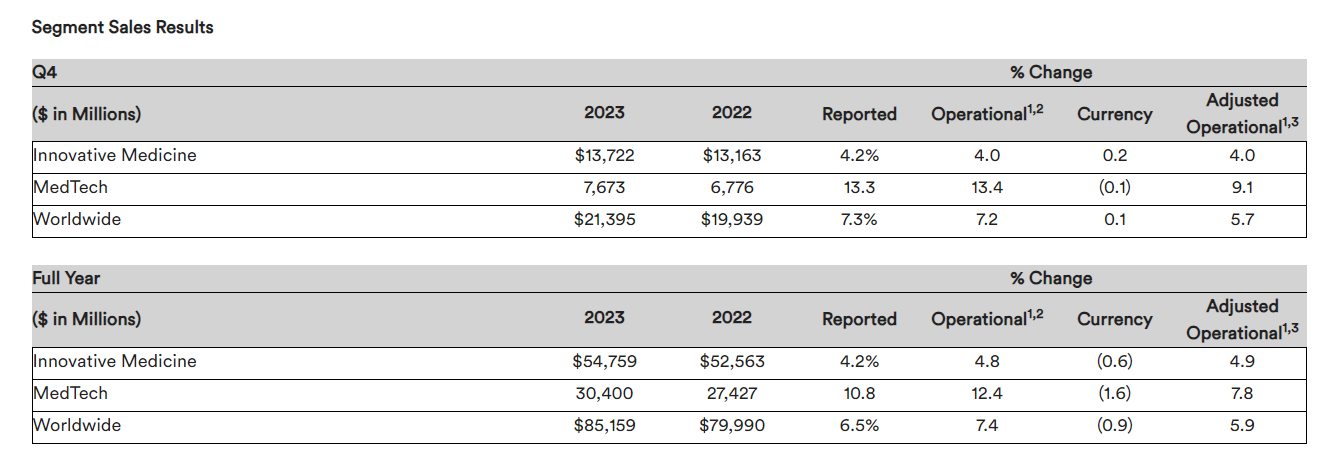This screenshot has width=1328, height=453.
Task: Click Full Year Worldwide 2023 total $85,159
Action: pyautogui.click(x=603, y=425)
